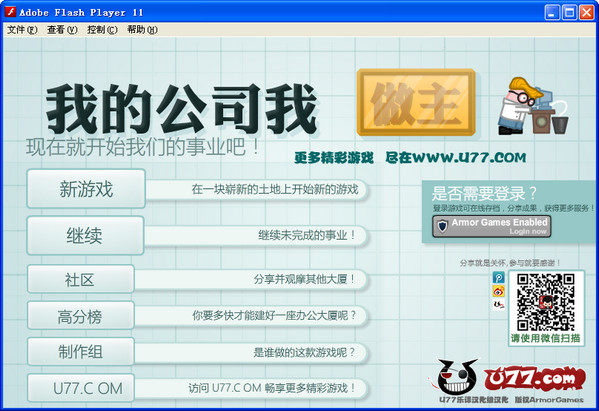Click the third share icon below Weibo
Screen dimensions: 599x411
(499, 304)
